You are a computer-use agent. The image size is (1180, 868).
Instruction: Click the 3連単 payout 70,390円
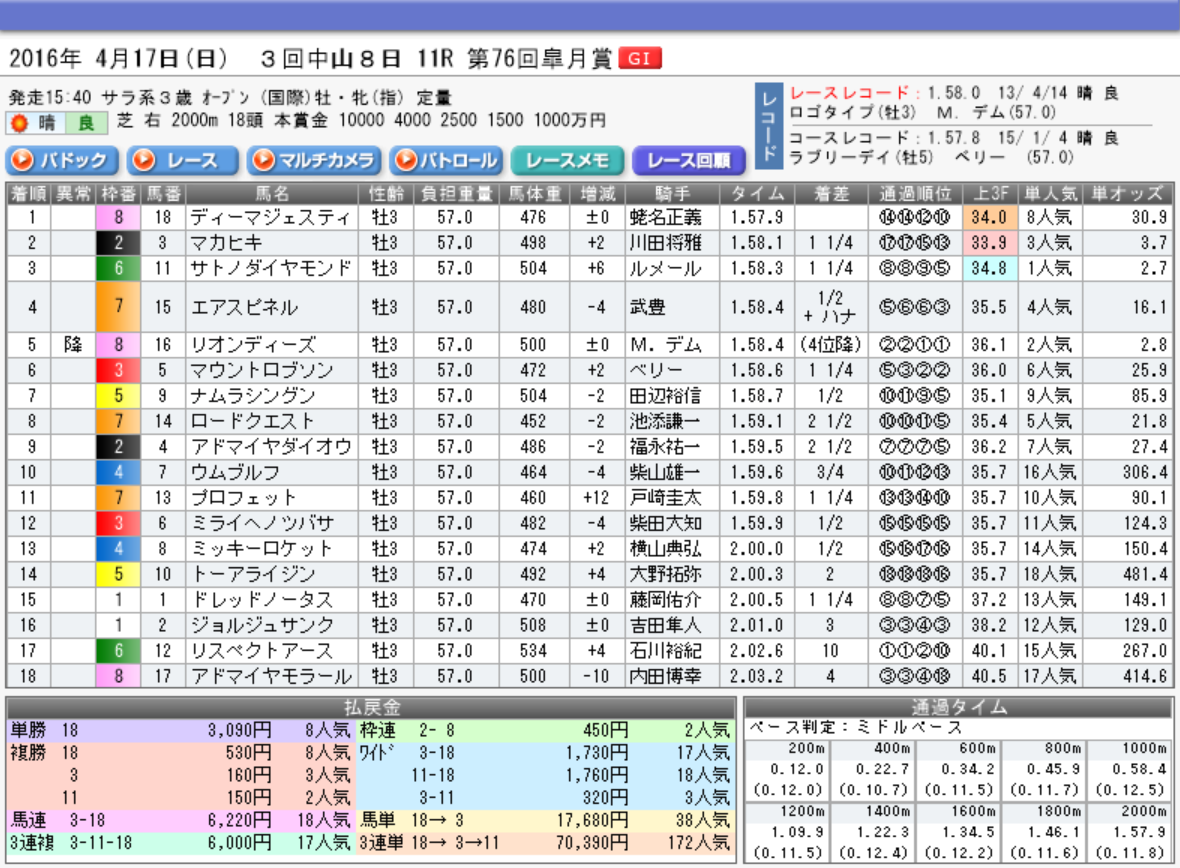coord(592,843)
